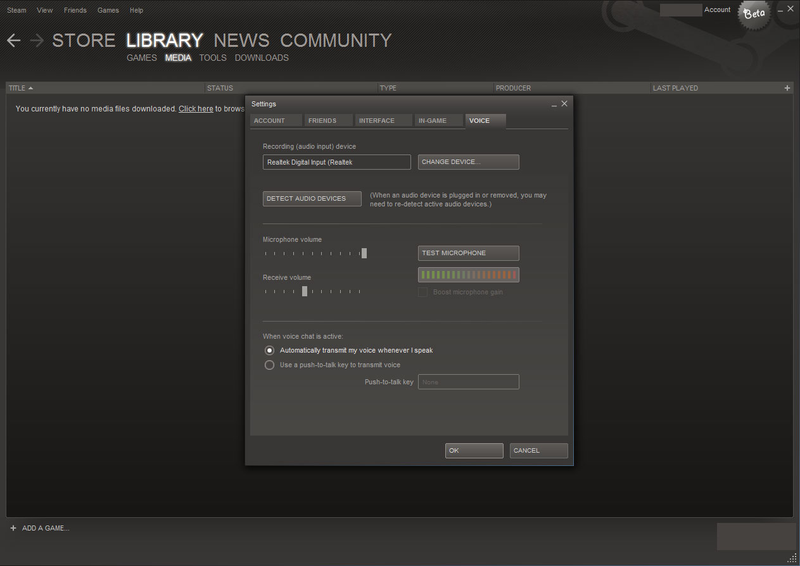The height and width of the screenshot is (566, 800).
Task: Click the plus icon in column header
Action: (787, 88)
